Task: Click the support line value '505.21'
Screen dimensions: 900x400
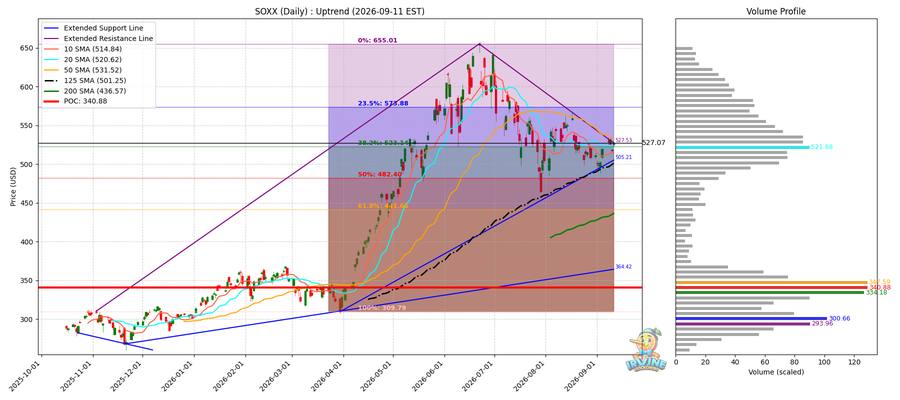Action: tap(623, 157)
